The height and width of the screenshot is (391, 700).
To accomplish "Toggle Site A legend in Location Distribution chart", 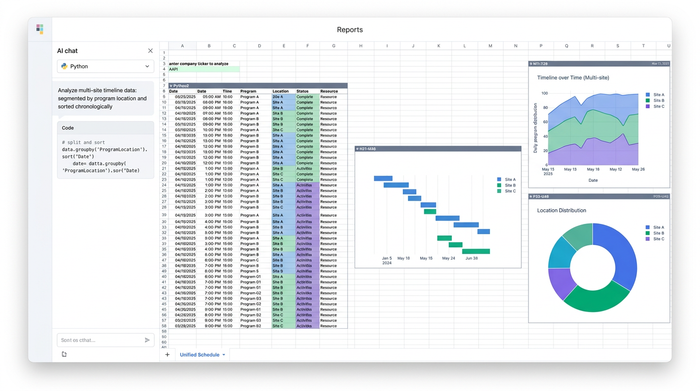I will tap(655, 227).
